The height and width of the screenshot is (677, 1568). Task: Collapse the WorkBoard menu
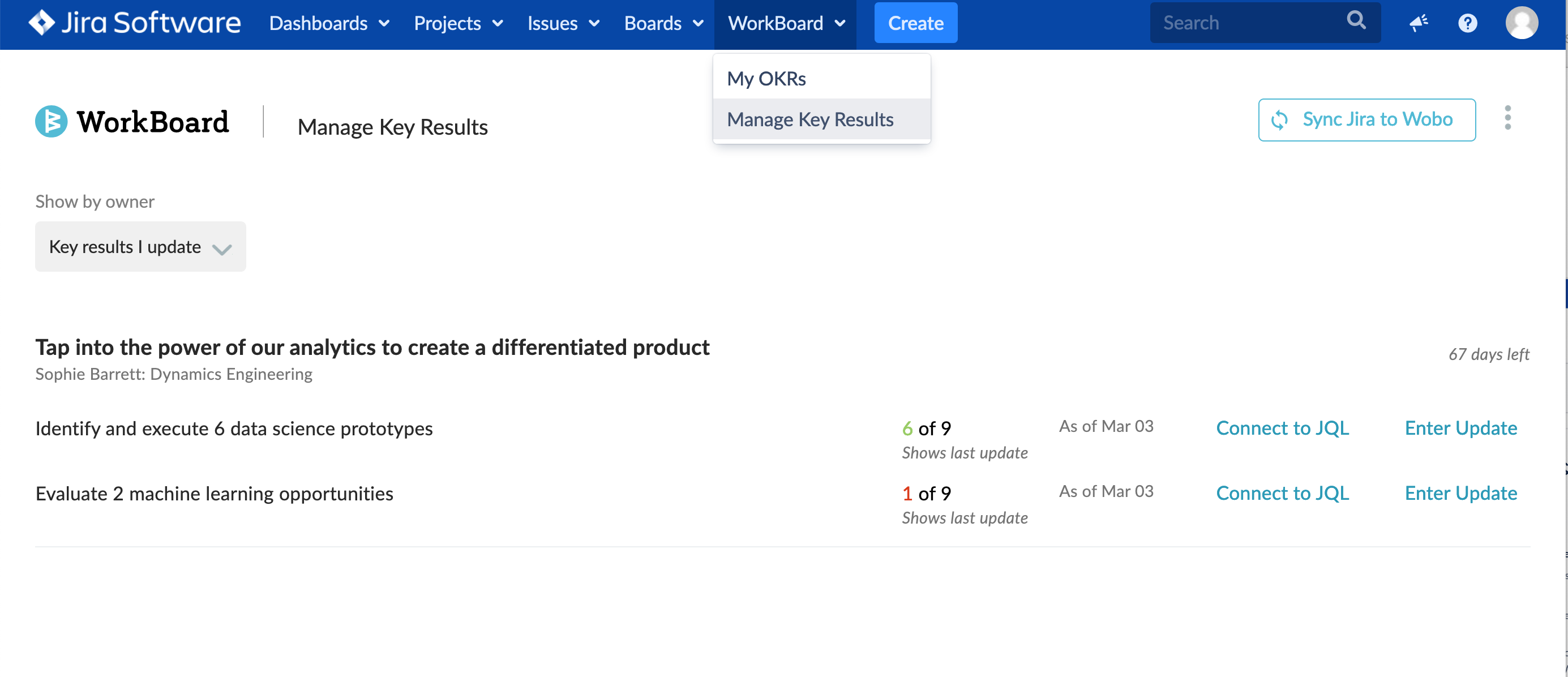tap(786, 23)
